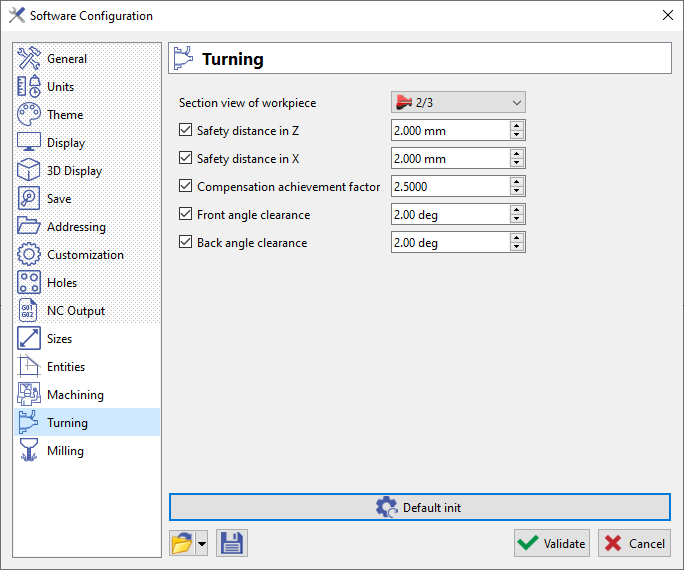This screenshot has height=570, width=684.
Task: Click the floppy disk save configuration icon
Action: pyautogui.click(x=231, y=543)
